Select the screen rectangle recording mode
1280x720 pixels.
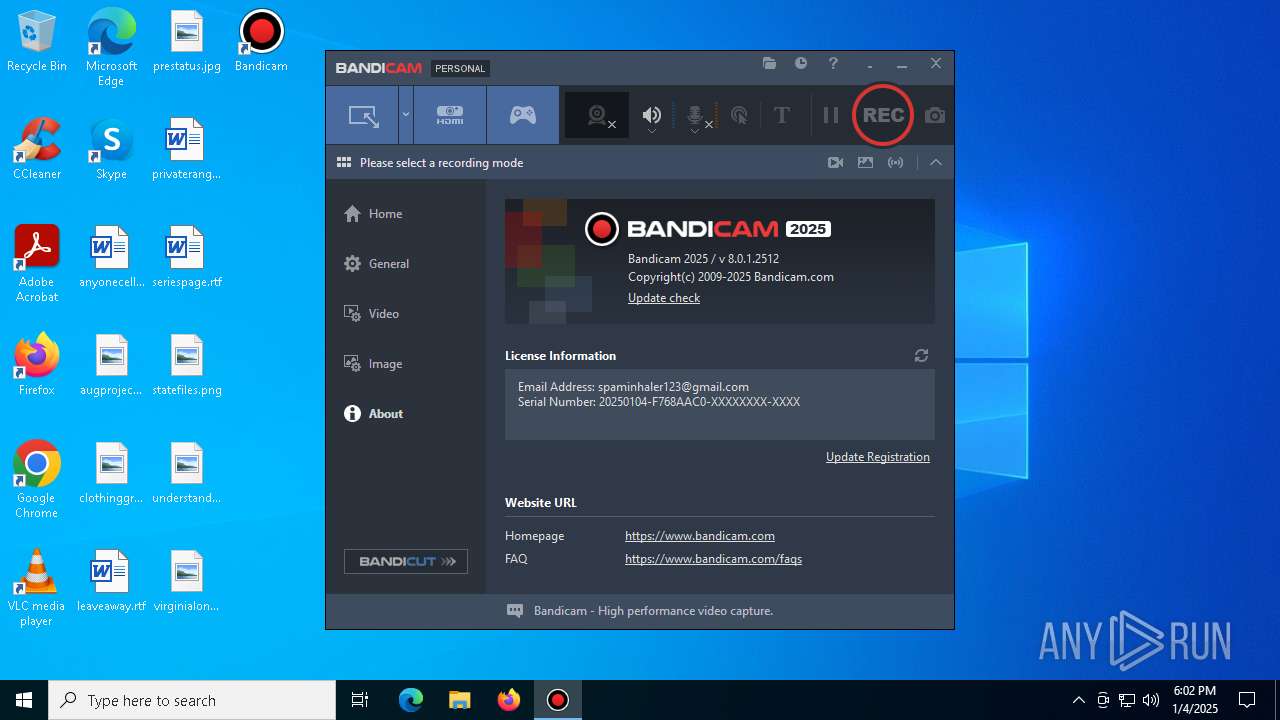pyautogui.click(x=362, y=115)
